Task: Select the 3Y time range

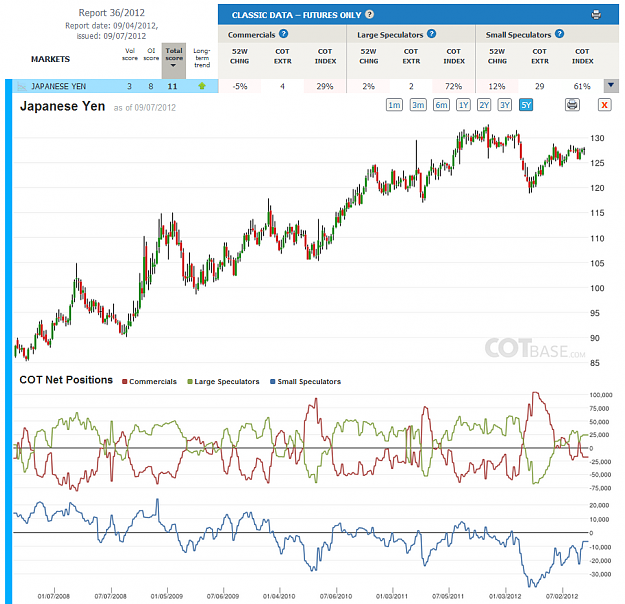Action: 505,105
